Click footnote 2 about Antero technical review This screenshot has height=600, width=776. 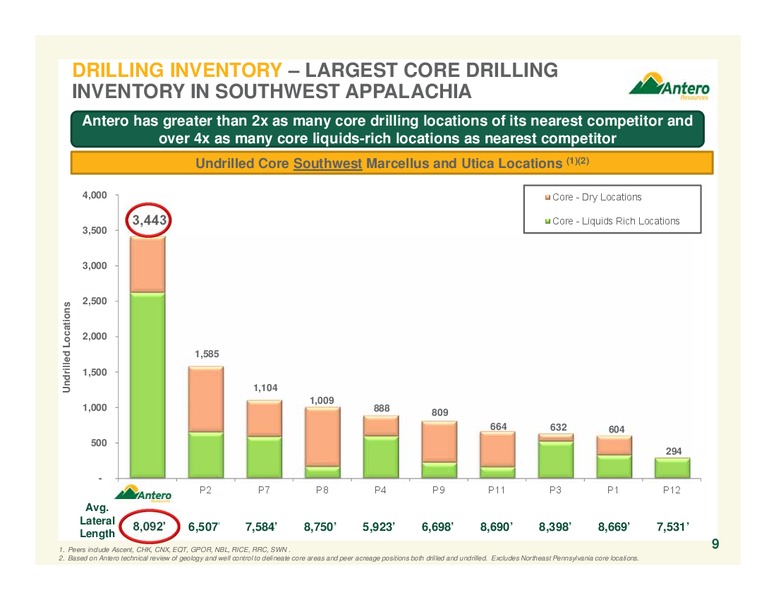(x=349, y=558)
